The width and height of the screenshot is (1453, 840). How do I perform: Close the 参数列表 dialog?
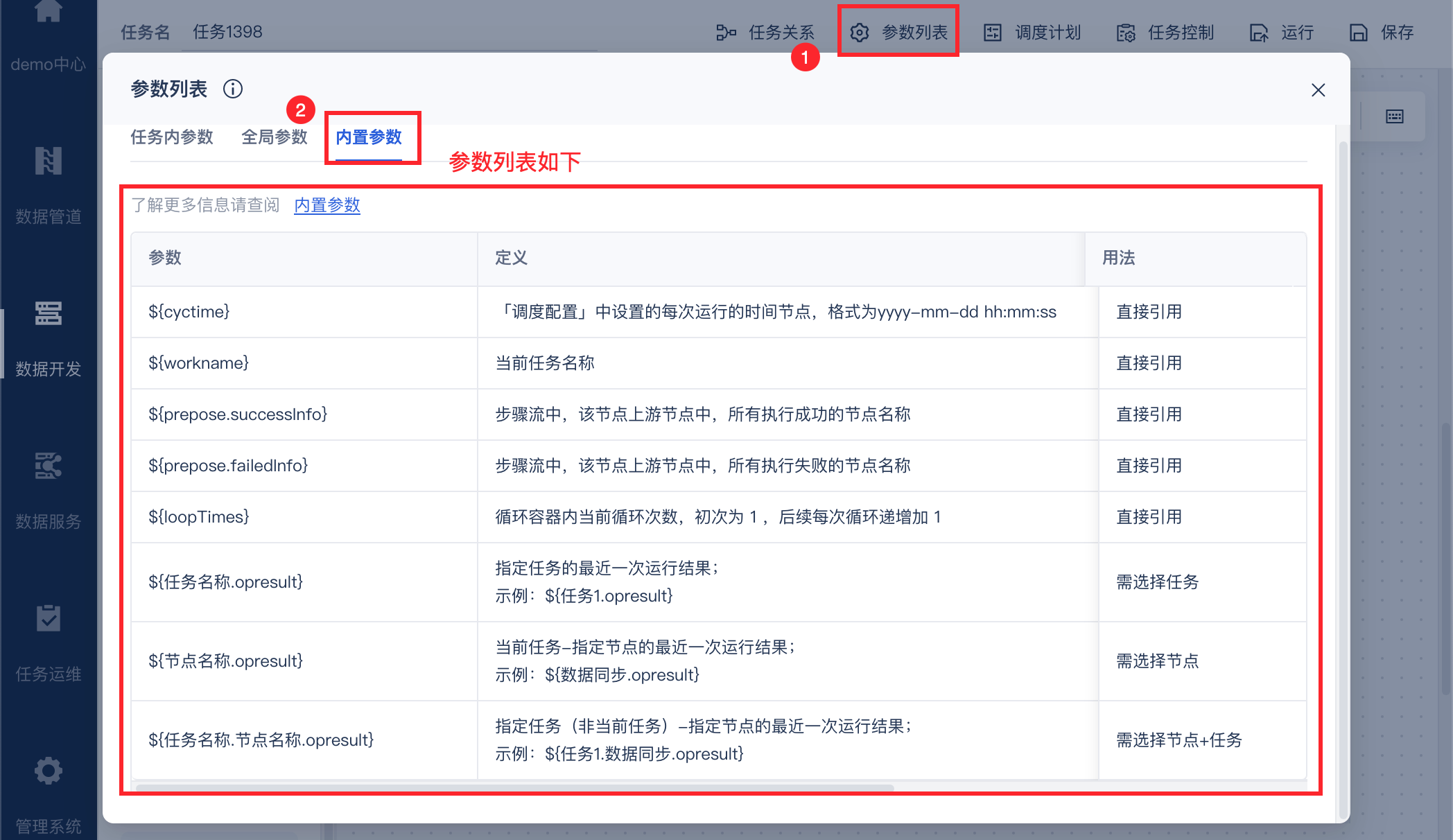(1319, 90)
